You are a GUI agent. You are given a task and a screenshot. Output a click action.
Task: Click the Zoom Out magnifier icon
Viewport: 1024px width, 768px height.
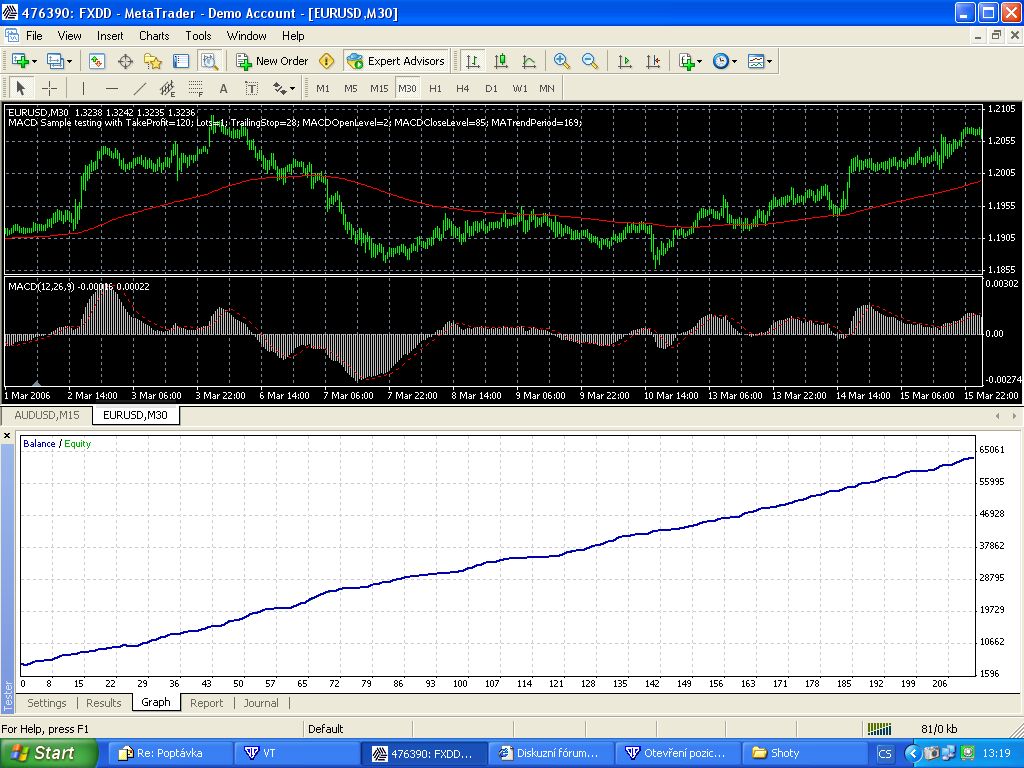click(x=590, y=61)
